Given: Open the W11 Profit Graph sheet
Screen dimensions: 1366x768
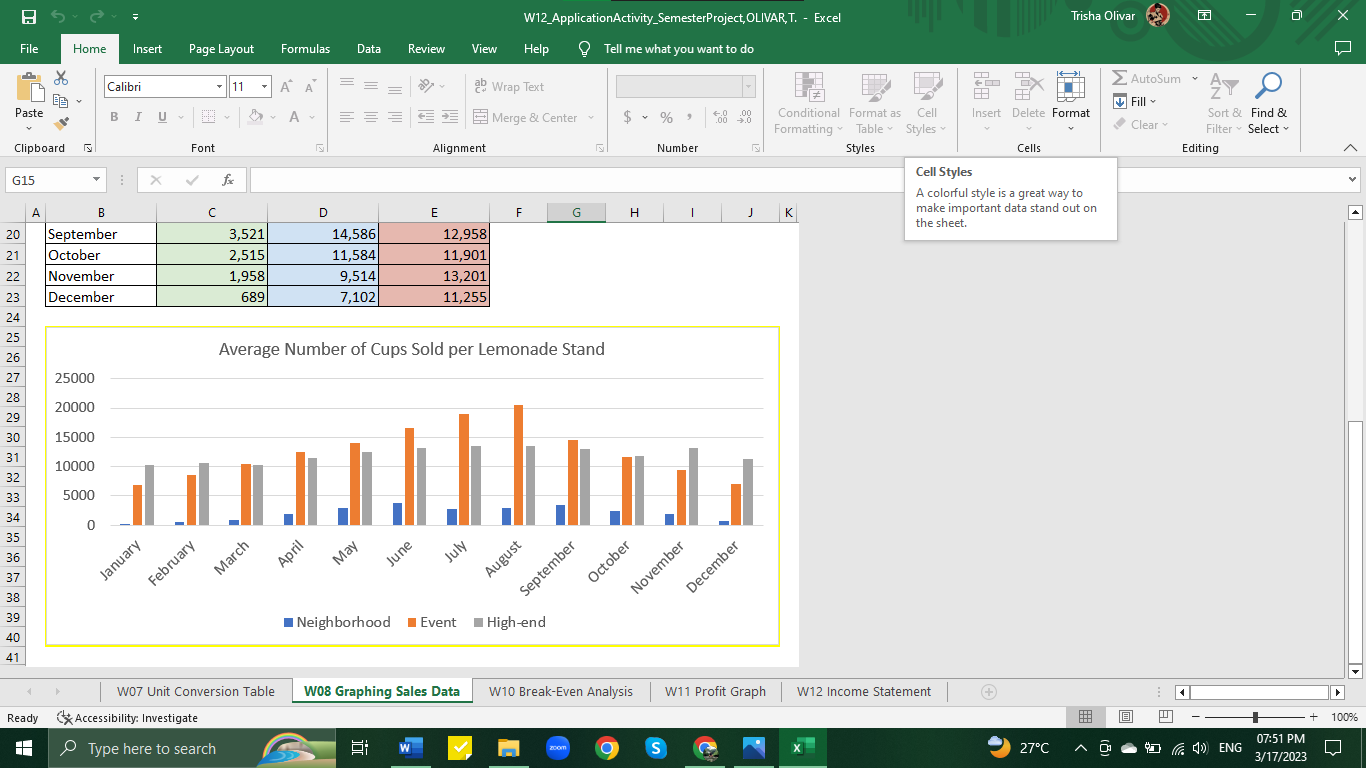Looking at the screenshot, I should click(715, 691).
